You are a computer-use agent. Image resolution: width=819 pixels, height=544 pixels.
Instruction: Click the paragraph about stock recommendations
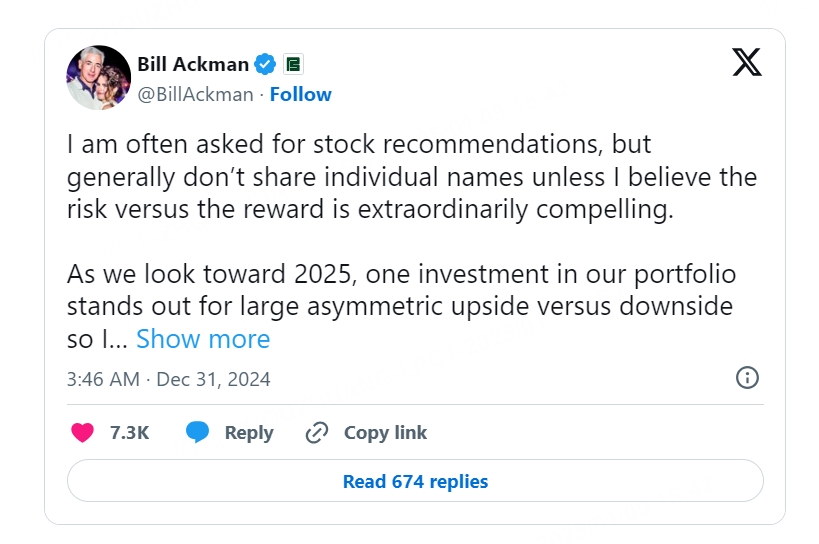point(412,176)
